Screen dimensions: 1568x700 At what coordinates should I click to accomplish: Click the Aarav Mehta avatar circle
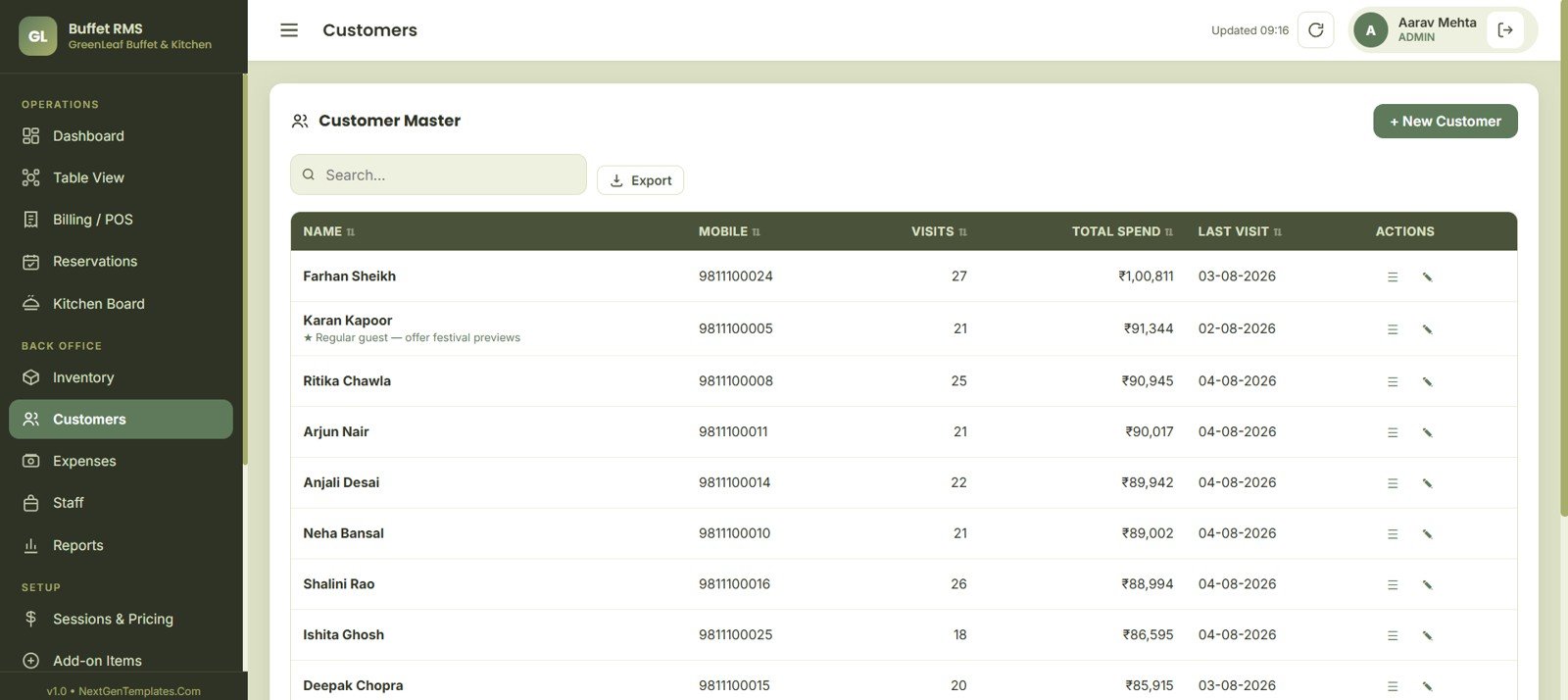pyautogui.click(x=1371, y=30)
